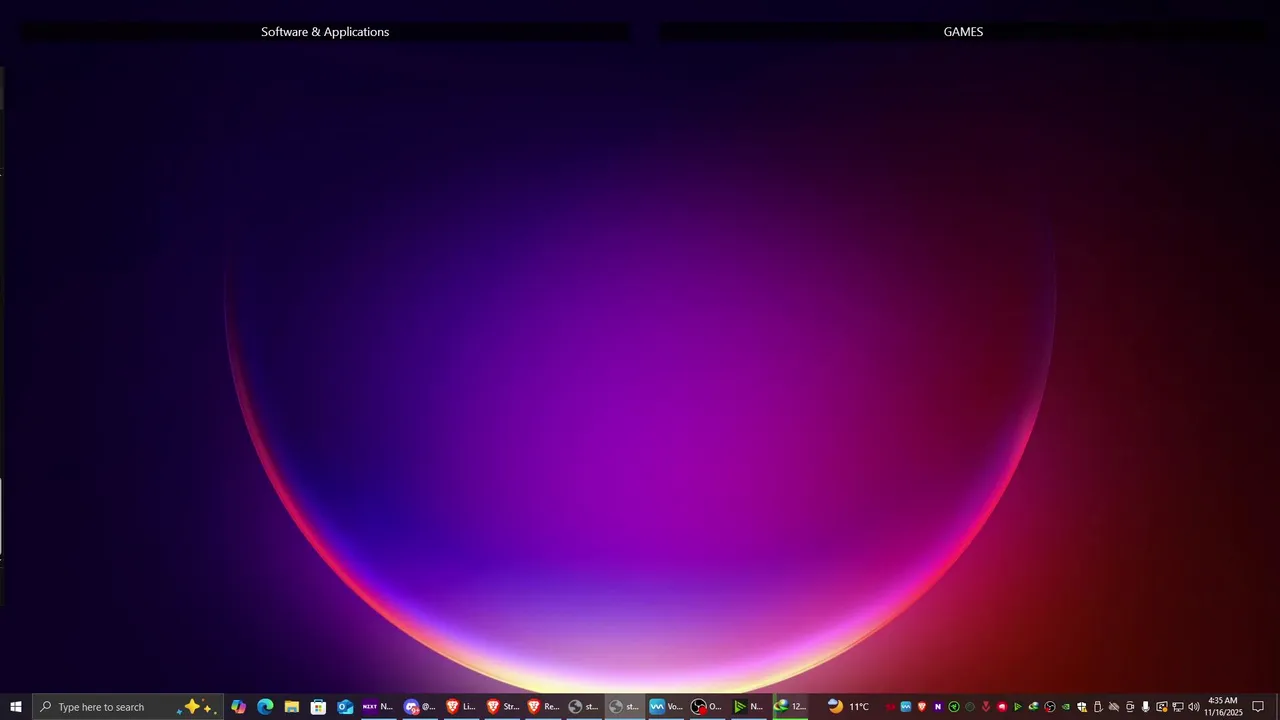Open the network status tray icon
The height and width of the screenshot is (720, 1280).
1178,707
